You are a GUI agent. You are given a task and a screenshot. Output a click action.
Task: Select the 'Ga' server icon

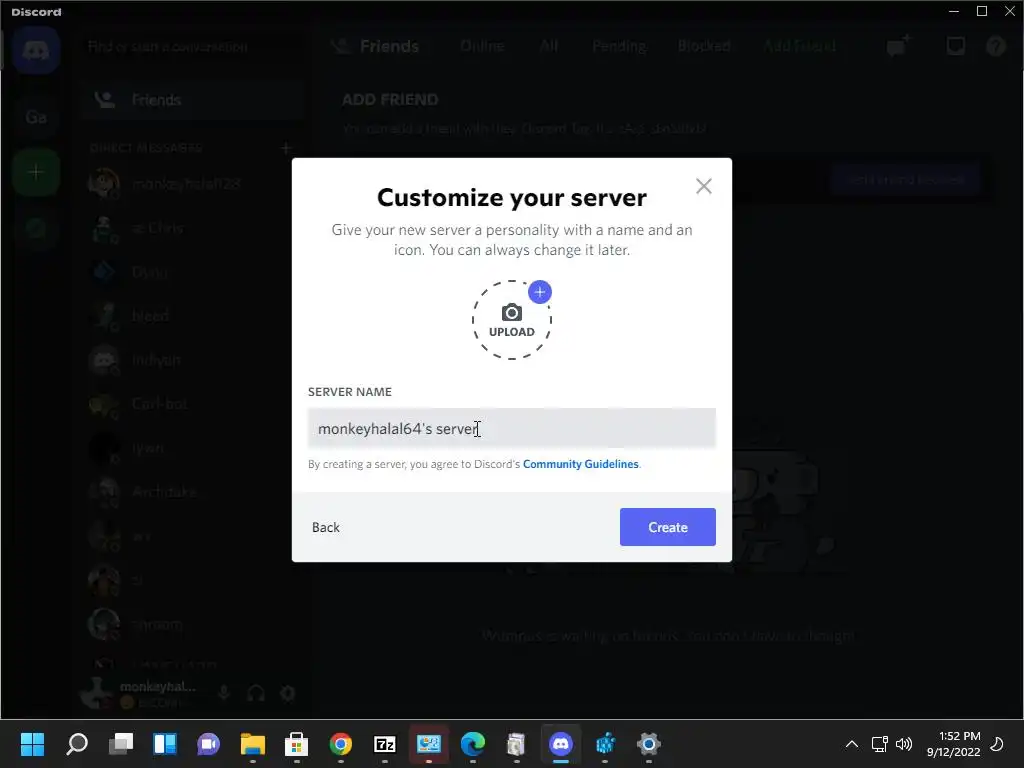(36, 117)
